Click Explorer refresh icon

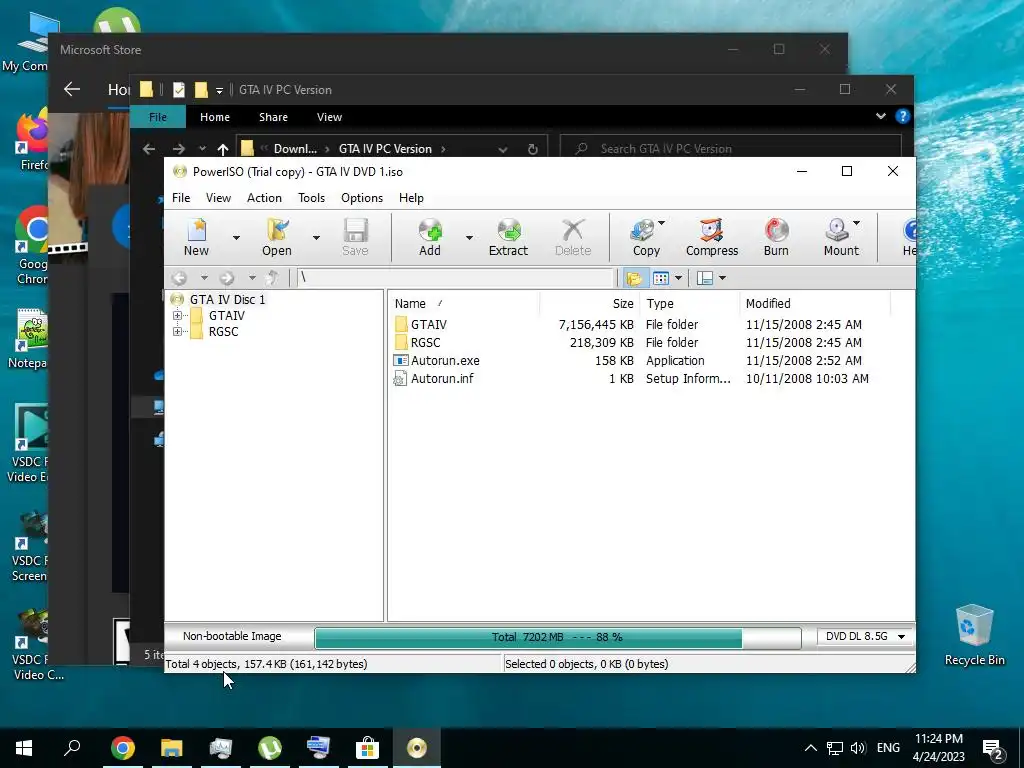[532, 149]
